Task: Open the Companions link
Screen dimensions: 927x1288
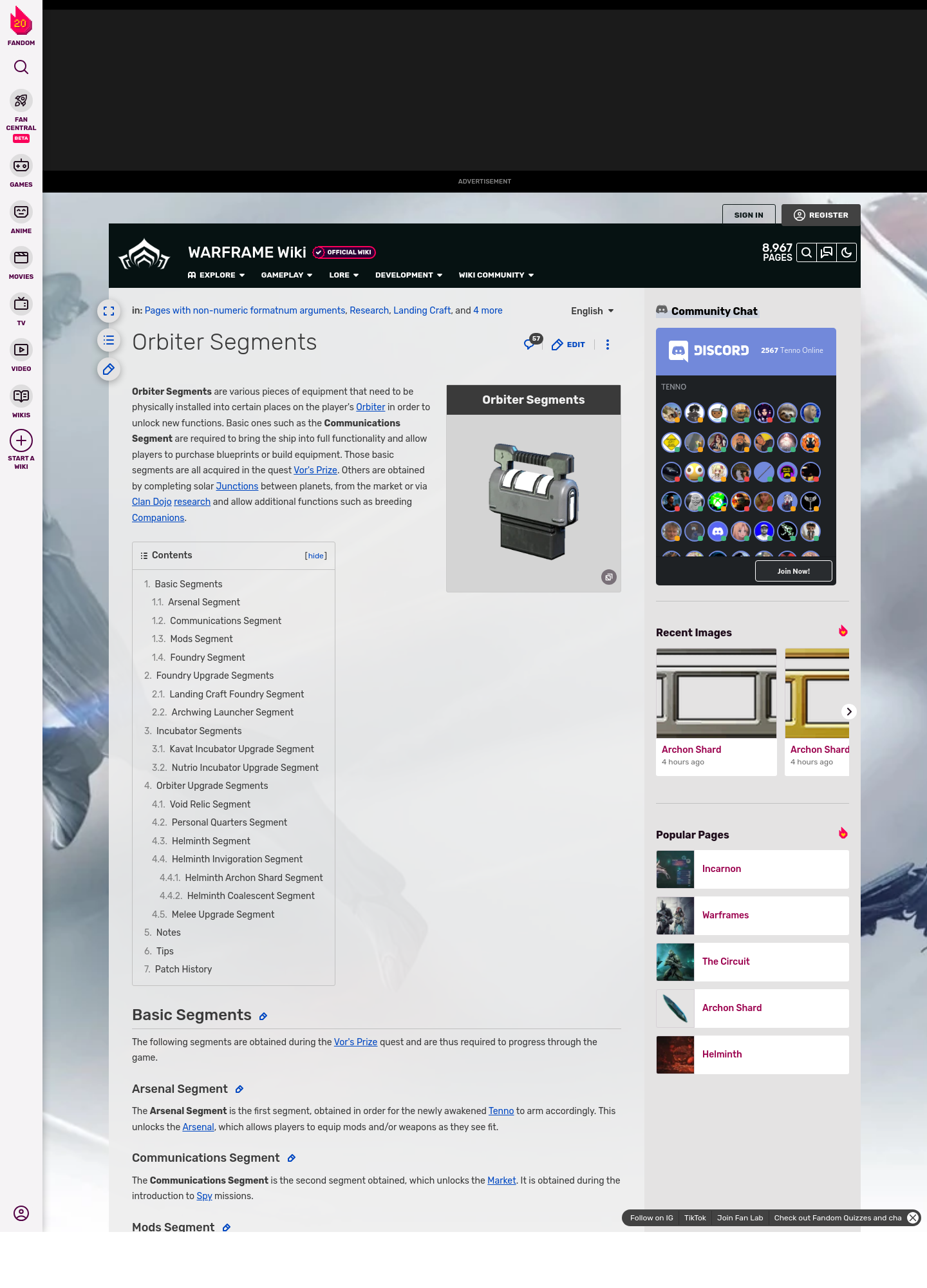Action: click(x=158, y=518)
